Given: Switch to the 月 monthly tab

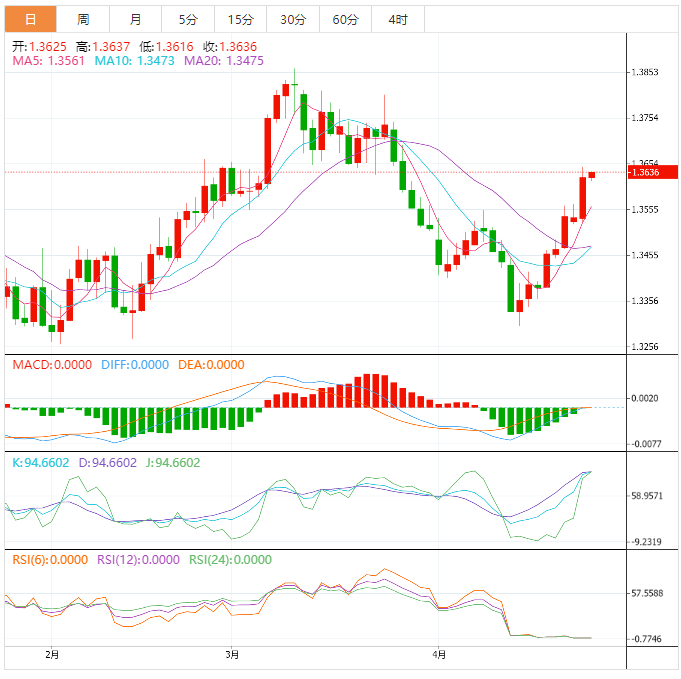Looking at the screenshot, I should click(136, 19).
